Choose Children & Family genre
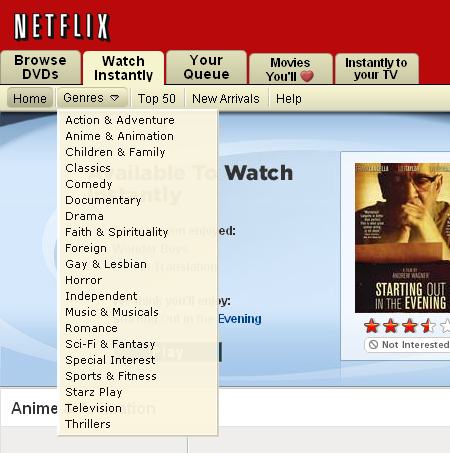The width and height of the screenshot is (450, 453). tap(115, 152)
